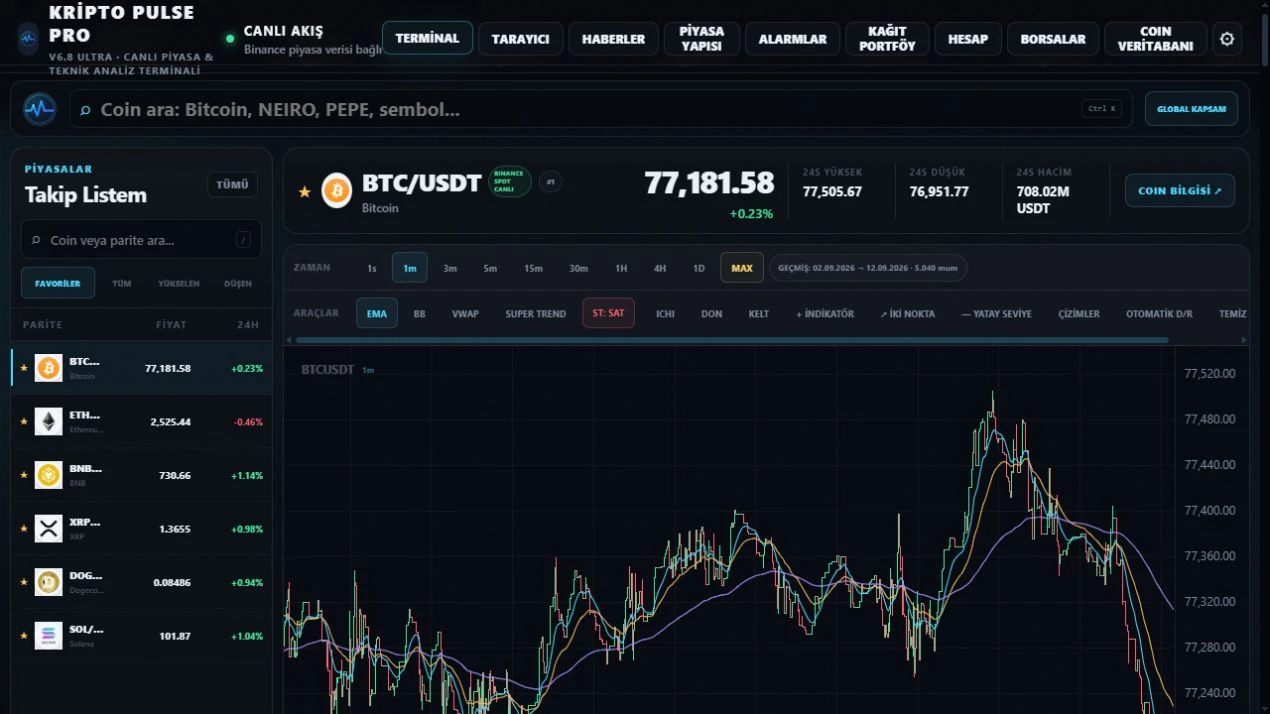
Task: Toggle the BTC/USDT header favorite star
Action: coord(305,191)
